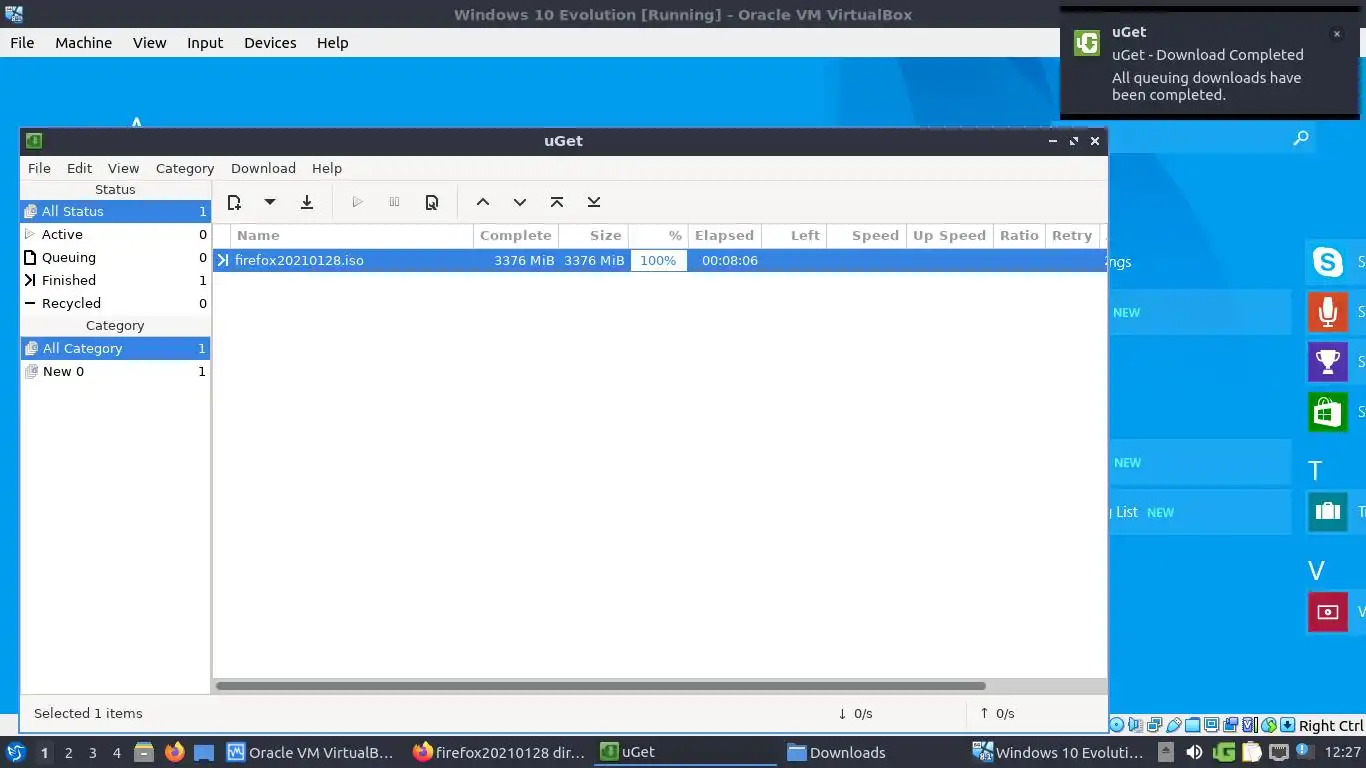The width and height of the screenshot is (1366, 768).
Task: Select the Finished status filter
Action: 115,280
